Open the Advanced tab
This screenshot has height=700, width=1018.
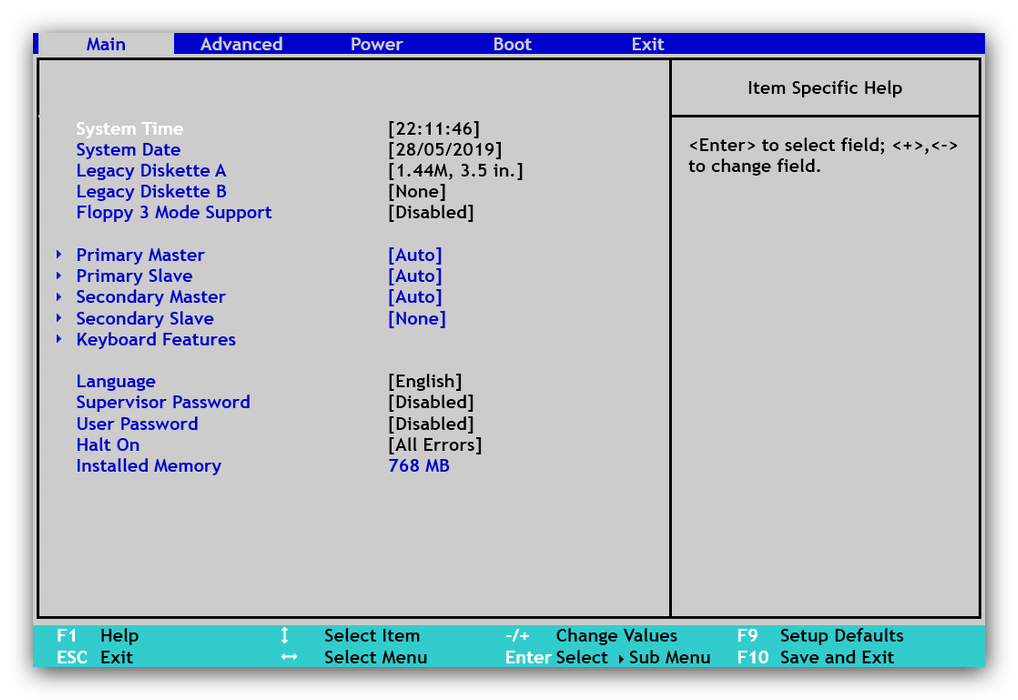[241, 44]
